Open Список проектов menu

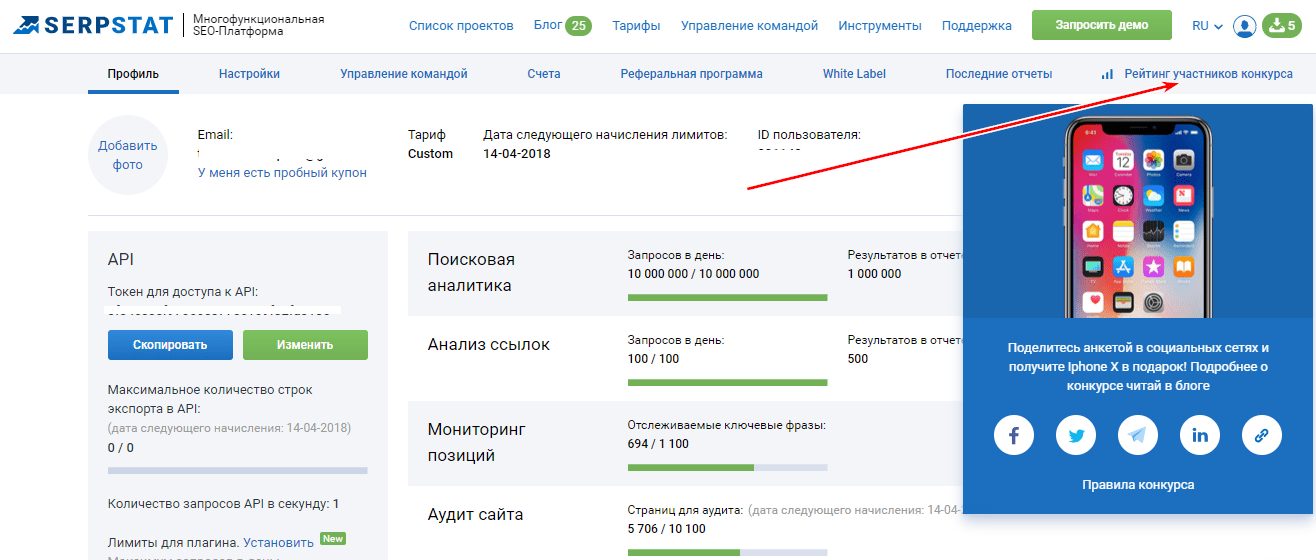(461, 26)
